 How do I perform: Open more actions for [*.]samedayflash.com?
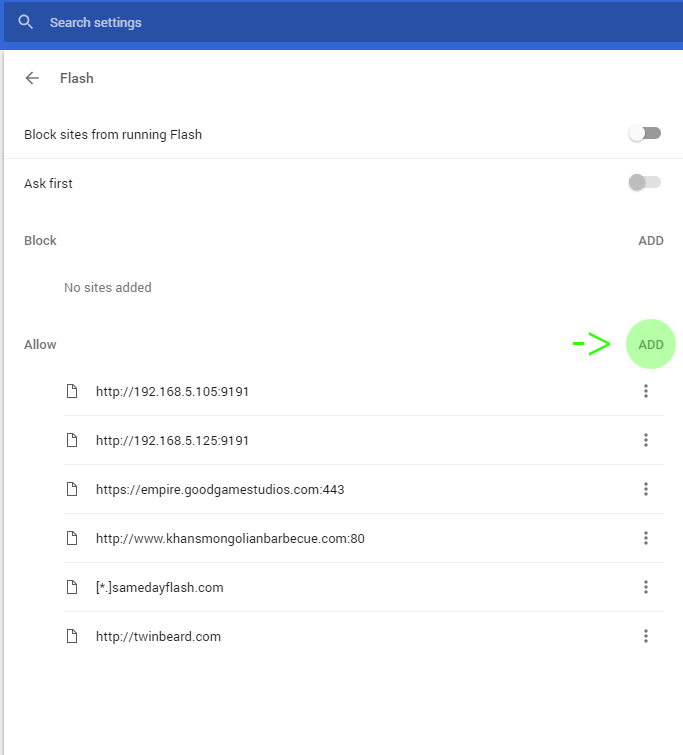[x=646, y=587]
